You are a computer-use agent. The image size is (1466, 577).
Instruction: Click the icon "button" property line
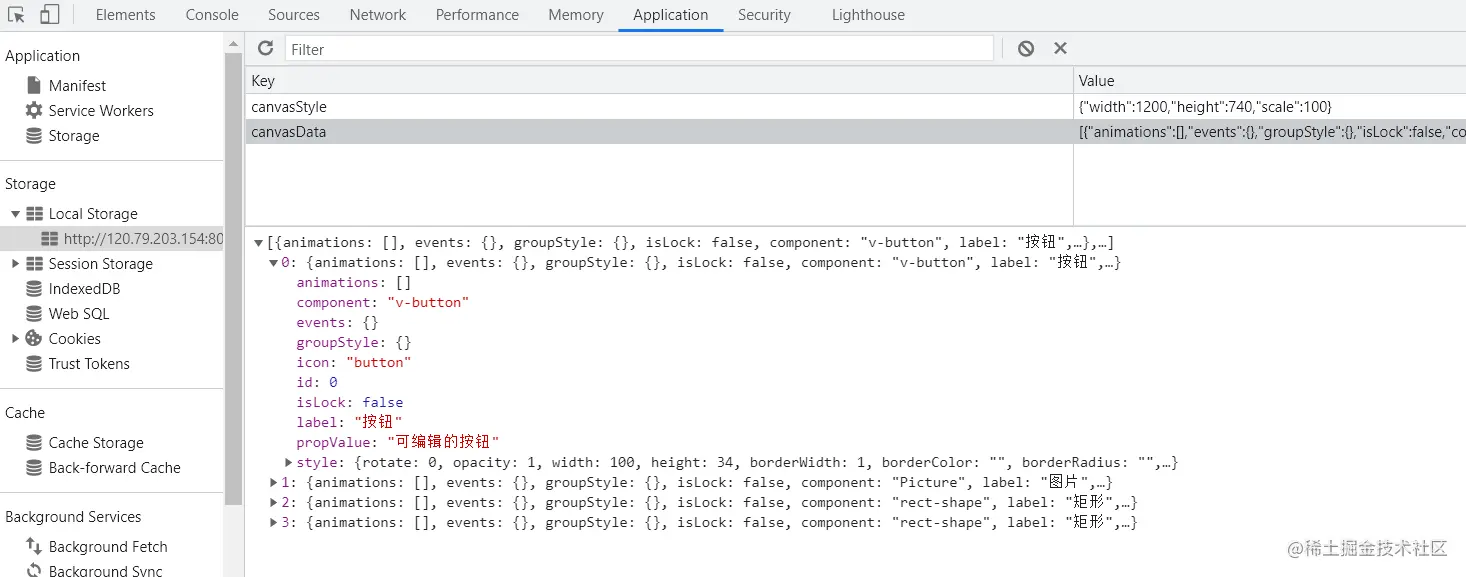[353, 362]
